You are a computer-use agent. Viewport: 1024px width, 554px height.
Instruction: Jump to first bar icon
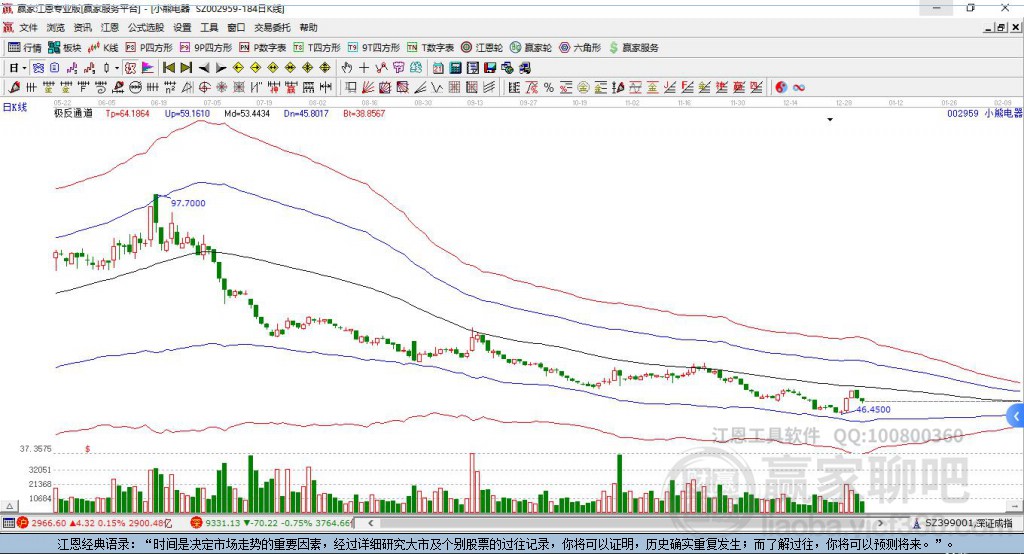tap(168, 68)
